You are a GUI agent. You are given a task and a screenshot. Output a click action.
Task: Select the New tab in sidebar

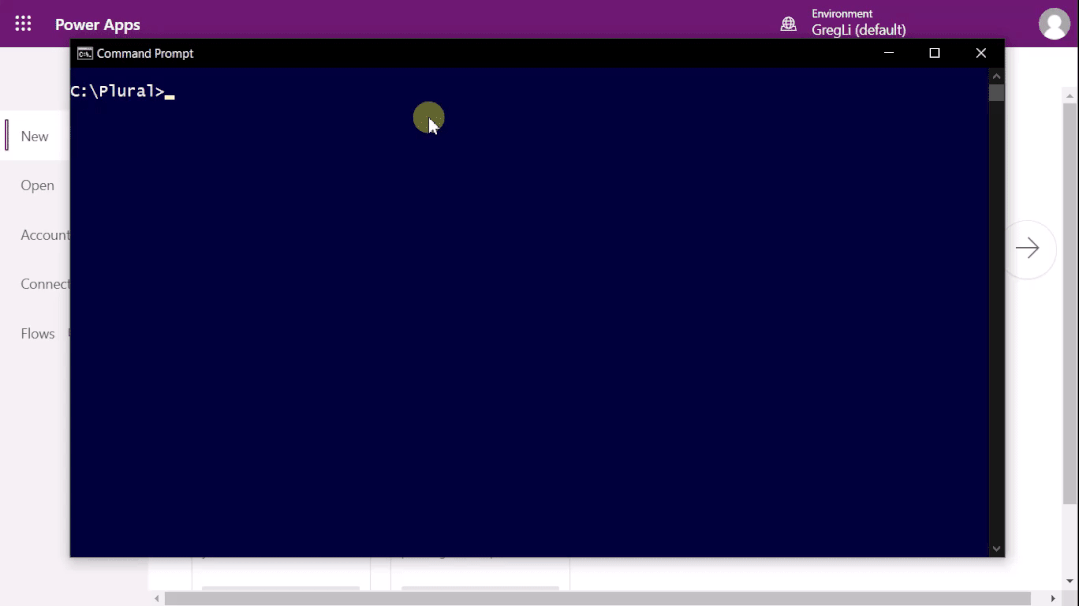click(34, 136)
